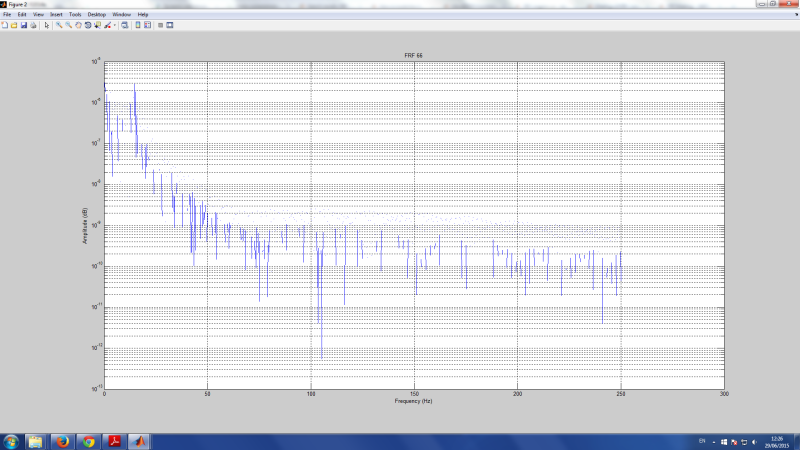Open the Window menu
Image resolution: width=800 pixels, height=450 pixels.
[x=121, y=14]
